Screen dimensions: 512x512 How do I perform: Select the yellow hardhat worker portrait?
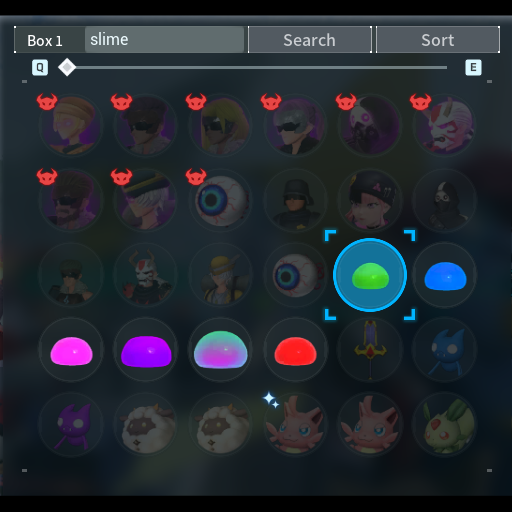(x=221, y=275)
